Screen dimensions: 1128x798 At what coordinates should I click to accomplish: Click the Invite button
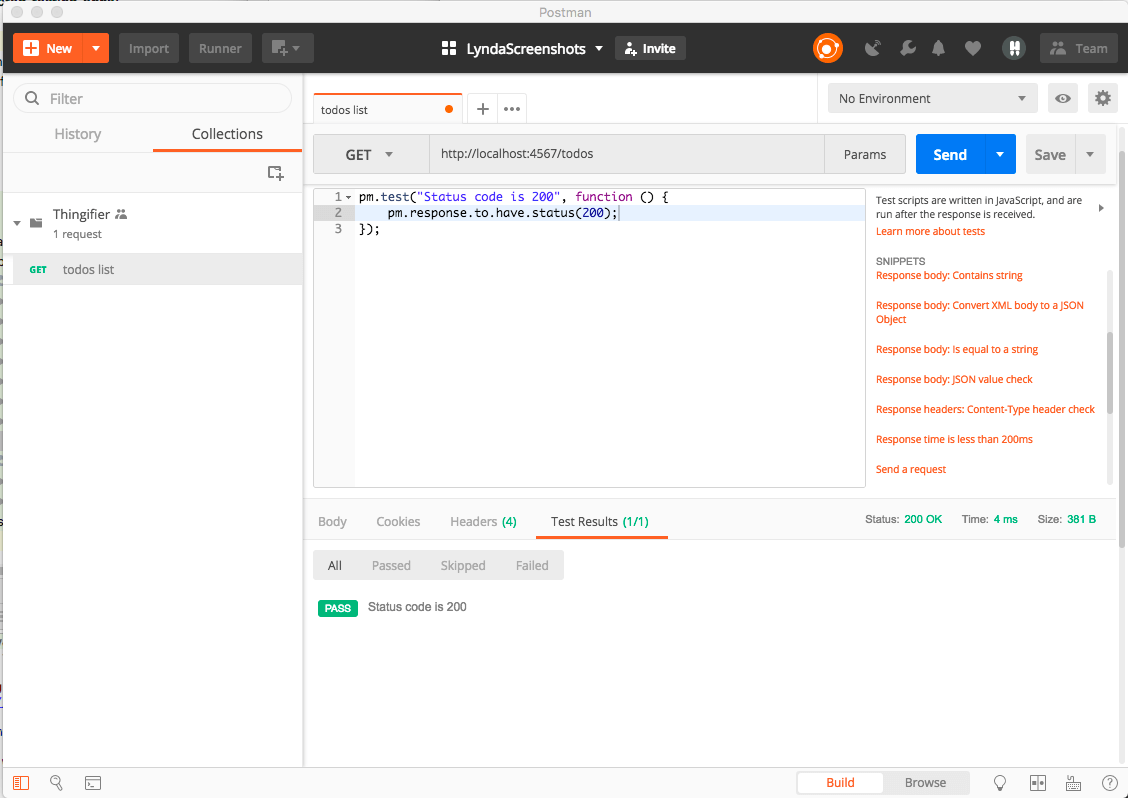point(650,48)
